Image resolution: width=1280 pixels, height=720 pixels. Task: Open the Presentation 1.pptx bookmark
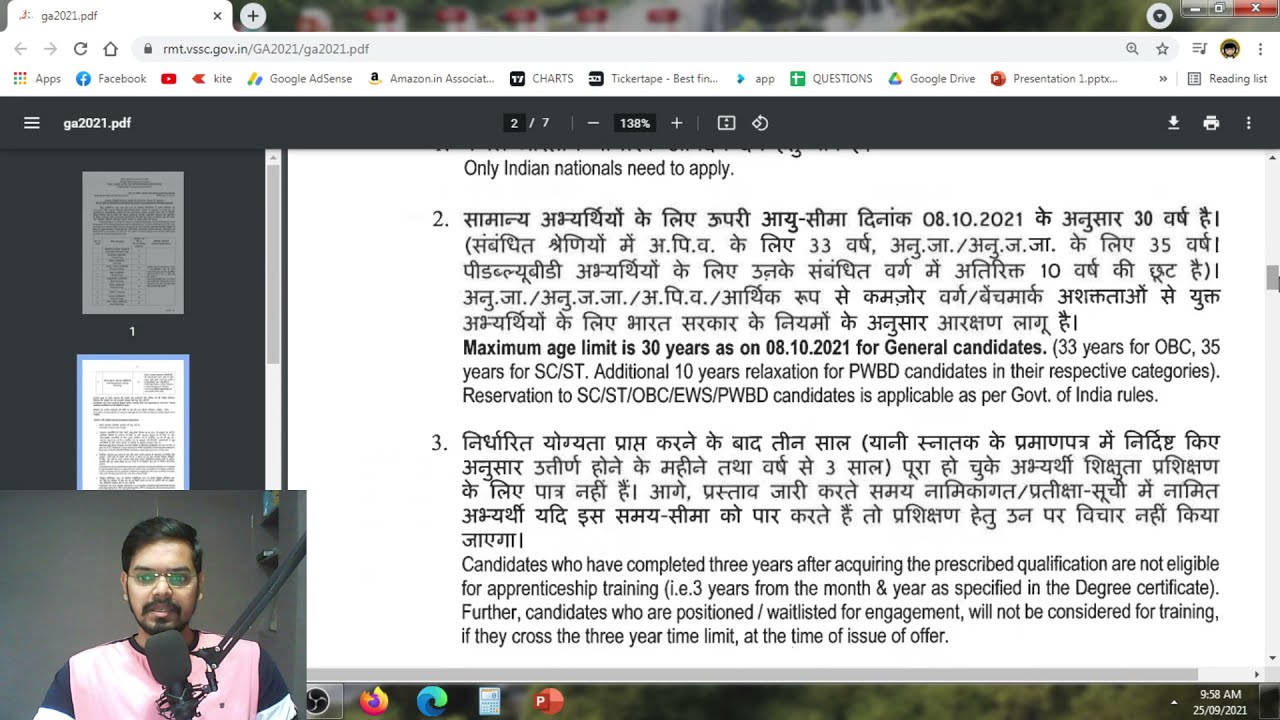pos(1054,78)
